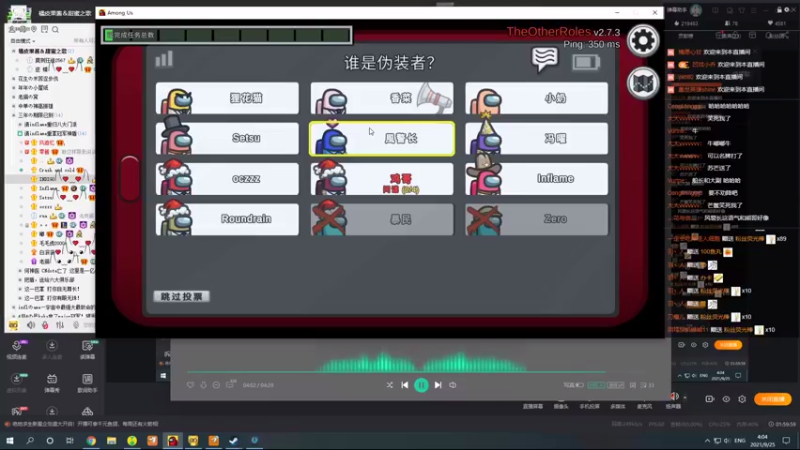This screenshot has height=450, width=800.
Task: Select 多媒体 source tab
Action: [617, 407]
